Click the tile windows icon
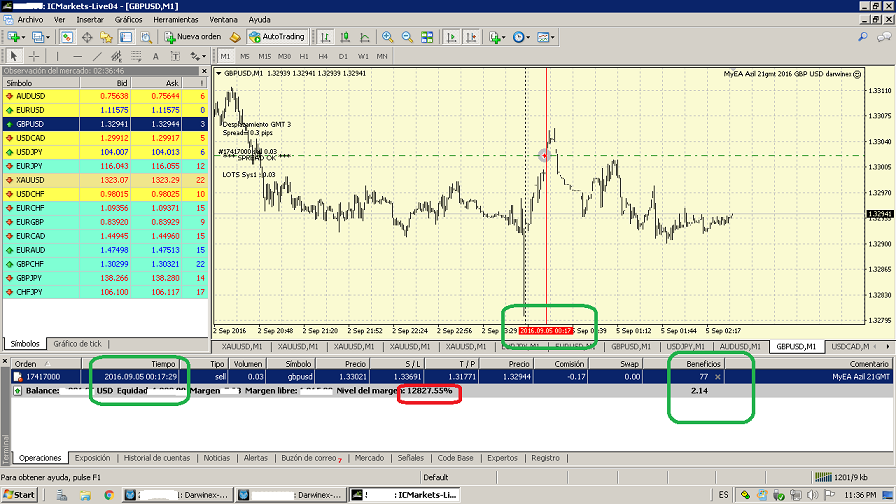Image resolution: width=896 pixels, height=504 pixels. coord(428,37)
